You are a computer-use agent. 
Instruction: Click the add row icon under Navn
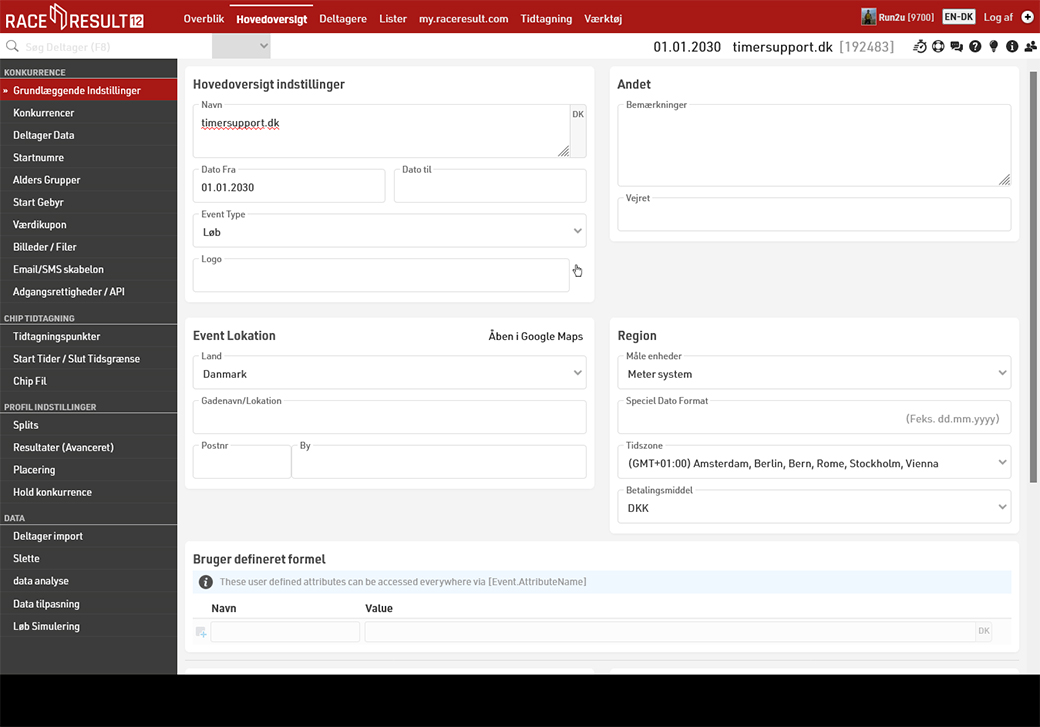(201, 632)
